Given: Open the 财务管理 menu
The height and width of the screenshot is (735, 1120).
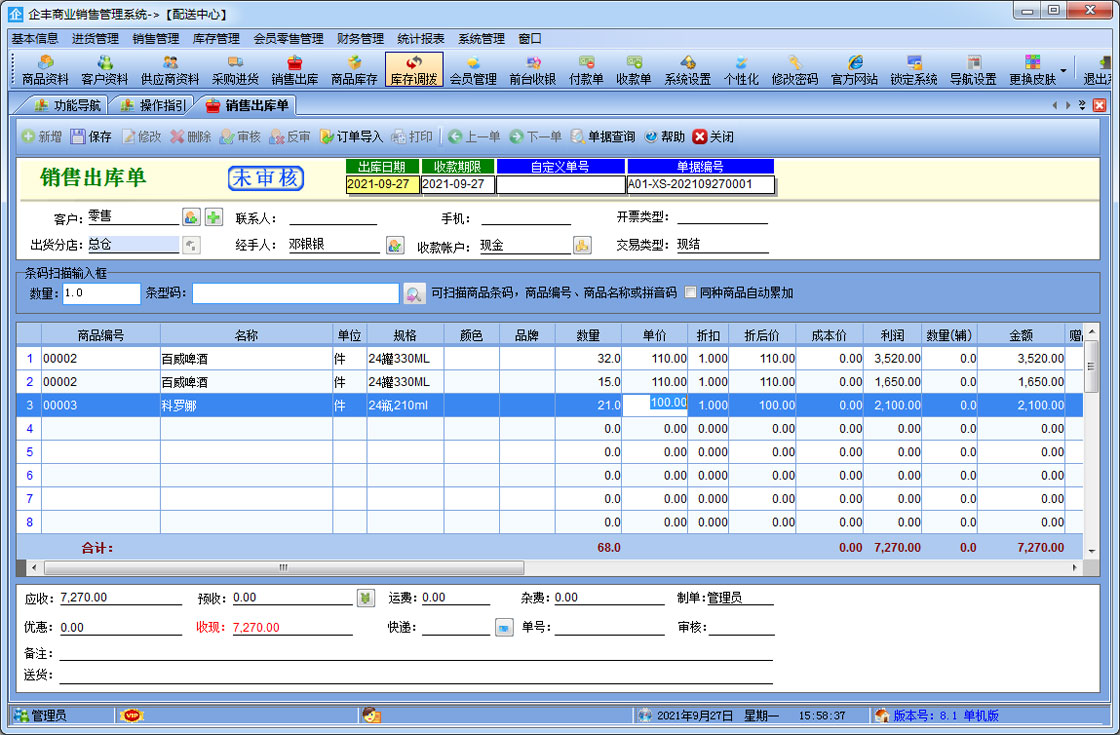Looking at the screenshot, I should click(360, 39).
